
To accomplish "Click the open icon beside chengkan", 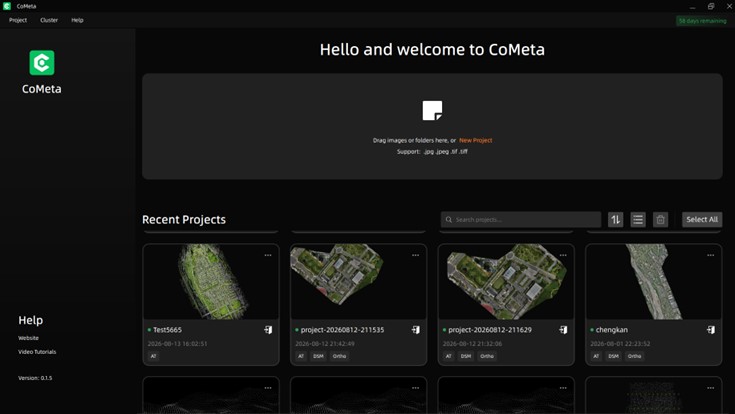I will (711, 330).
